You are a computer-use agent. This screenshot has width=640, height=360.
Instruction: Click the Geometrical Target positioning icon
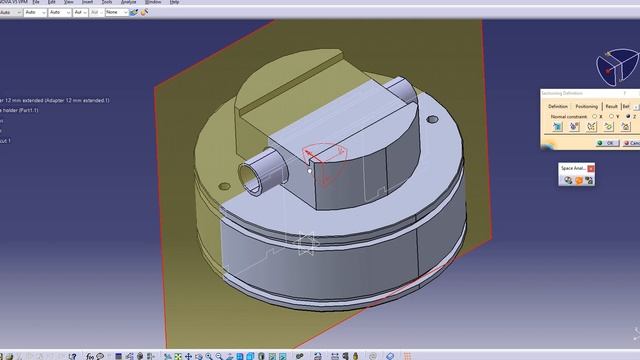[x=574, y=127]
